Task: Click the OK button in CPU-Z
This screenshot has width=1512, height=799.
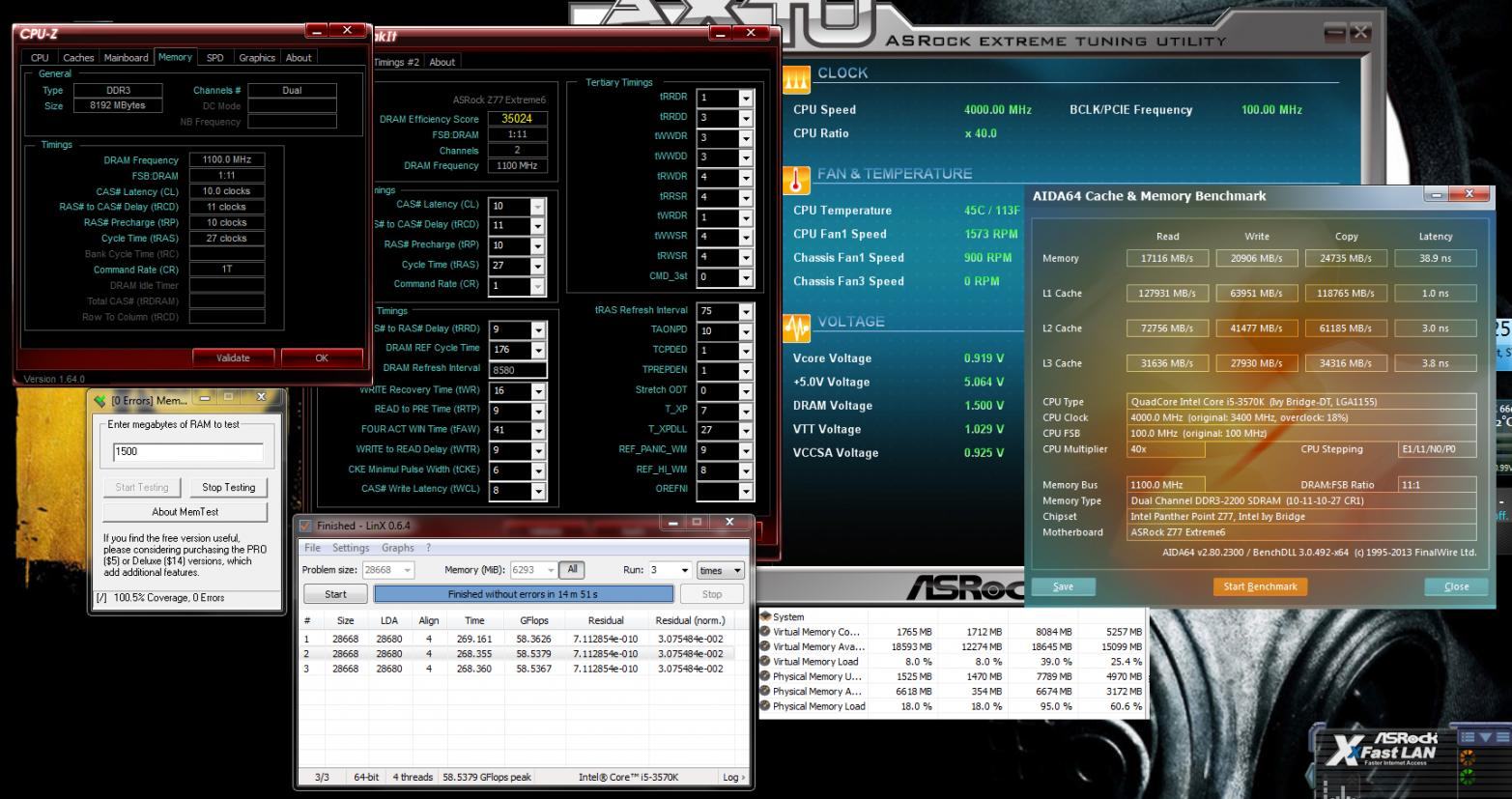Action: 322,357
